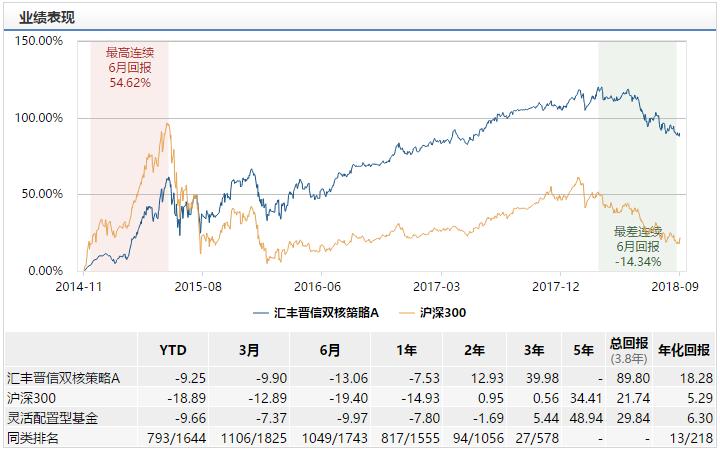Click the 3年 column header
The width and height of the screenshot is (720, 451).
point(534,350)
